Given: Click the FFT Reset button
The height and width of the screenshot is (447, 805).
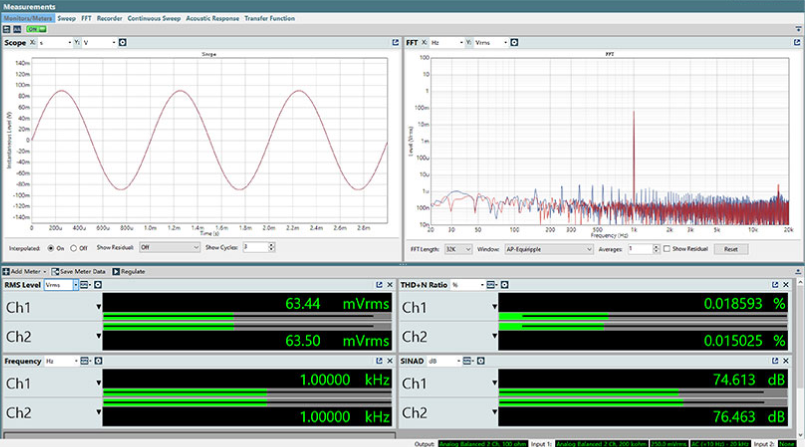Looking at the screenshot, I should (730, 248).
